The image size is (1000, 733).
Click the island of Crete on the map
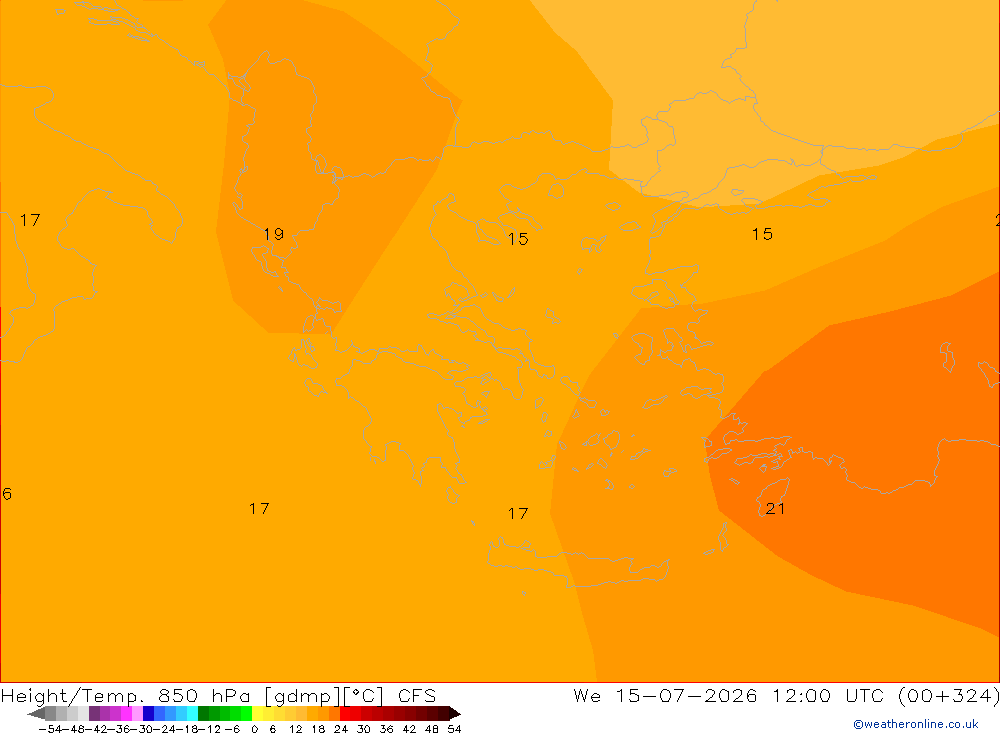pyautogui.click(x=577, y=563)
